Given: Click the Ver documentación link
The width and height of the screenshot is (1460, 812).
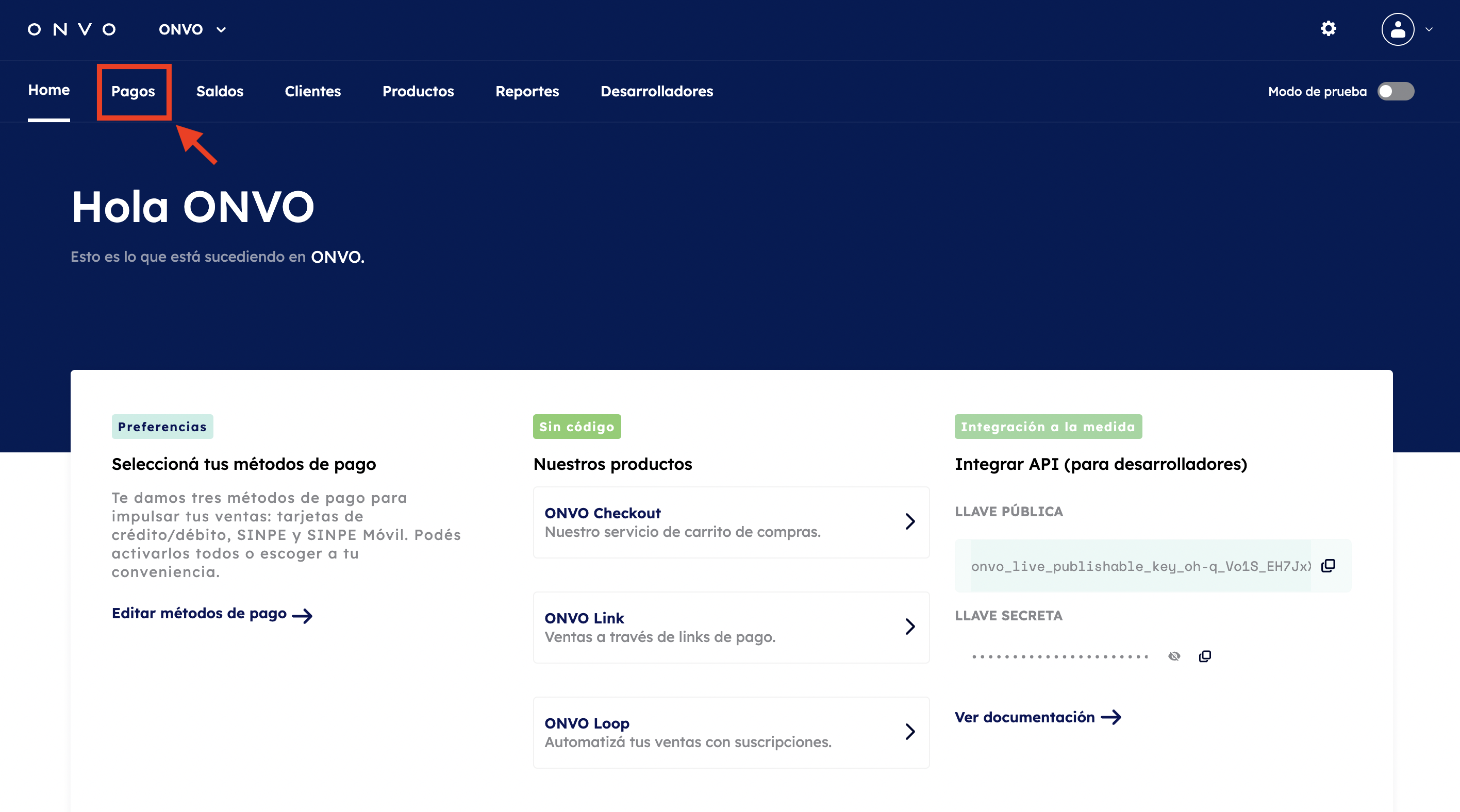Looking at the screenshot, I should pos(1038,717).
